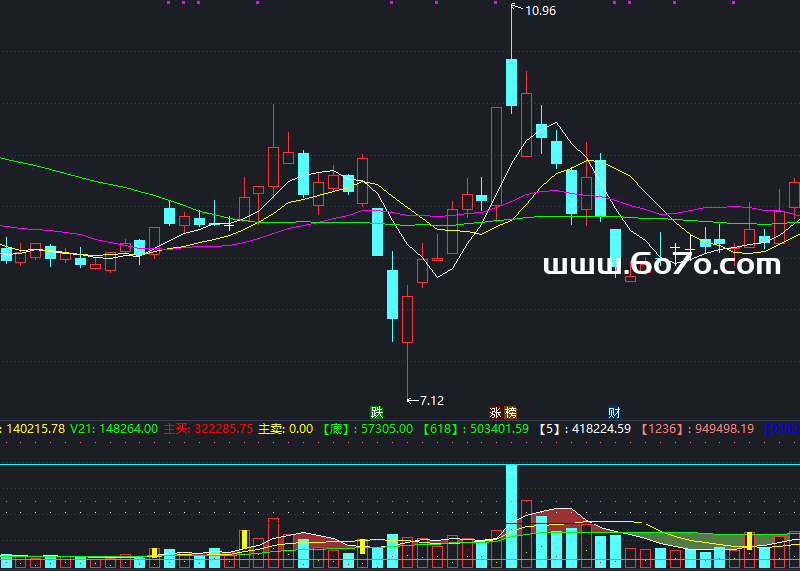Viewport: 800px width, 571px height.
Task: Click the 10.96 high price label
Action: coord(539,11)
